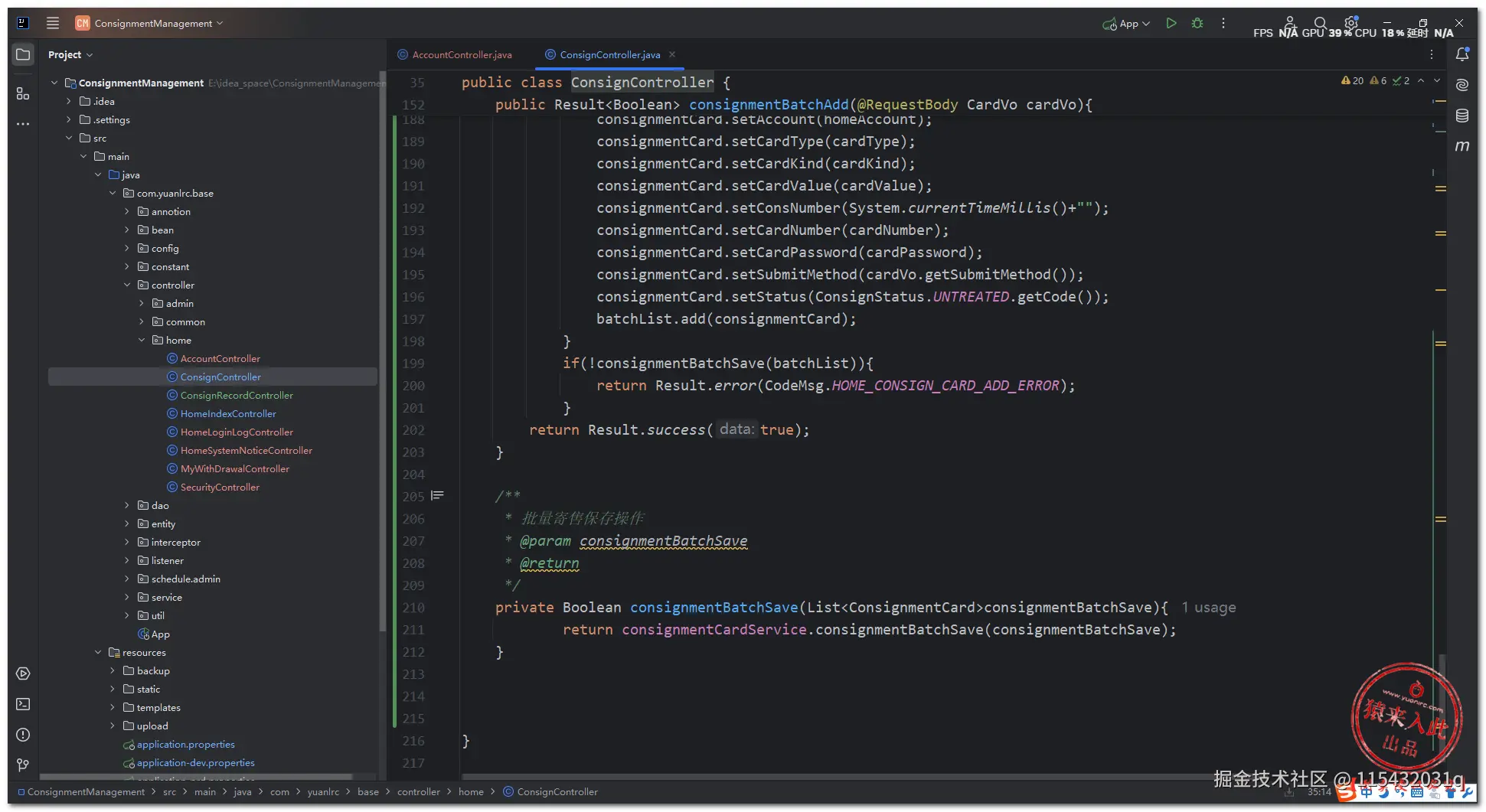This screenshot has width=1486, height=812.
Task: Open more run actions menu in title bar
Action: pyautogui.click(x=1223, y=23)
